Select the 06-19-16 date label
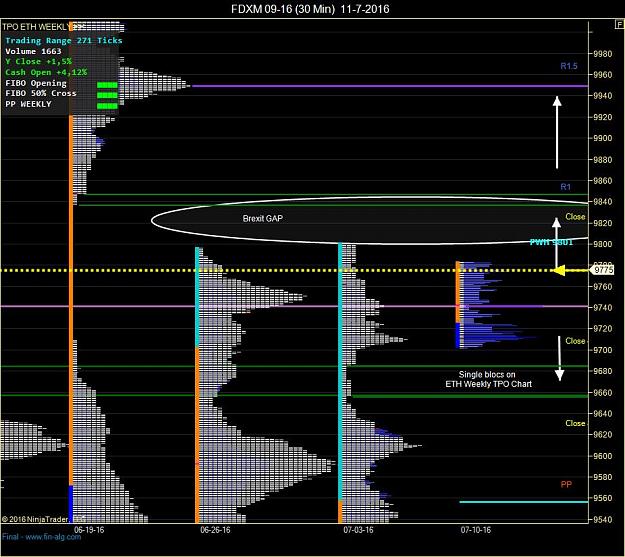Viewport: 625px width, 557px height. click(89, 529)
